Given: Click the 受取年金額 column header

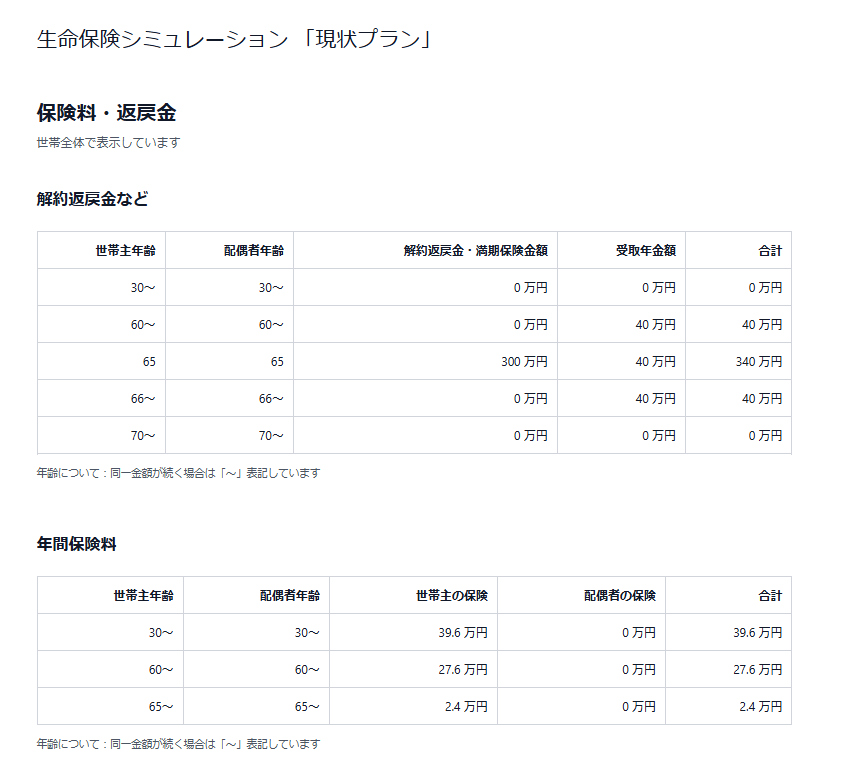Looking at the screenshot, I should tap(645, 250).
